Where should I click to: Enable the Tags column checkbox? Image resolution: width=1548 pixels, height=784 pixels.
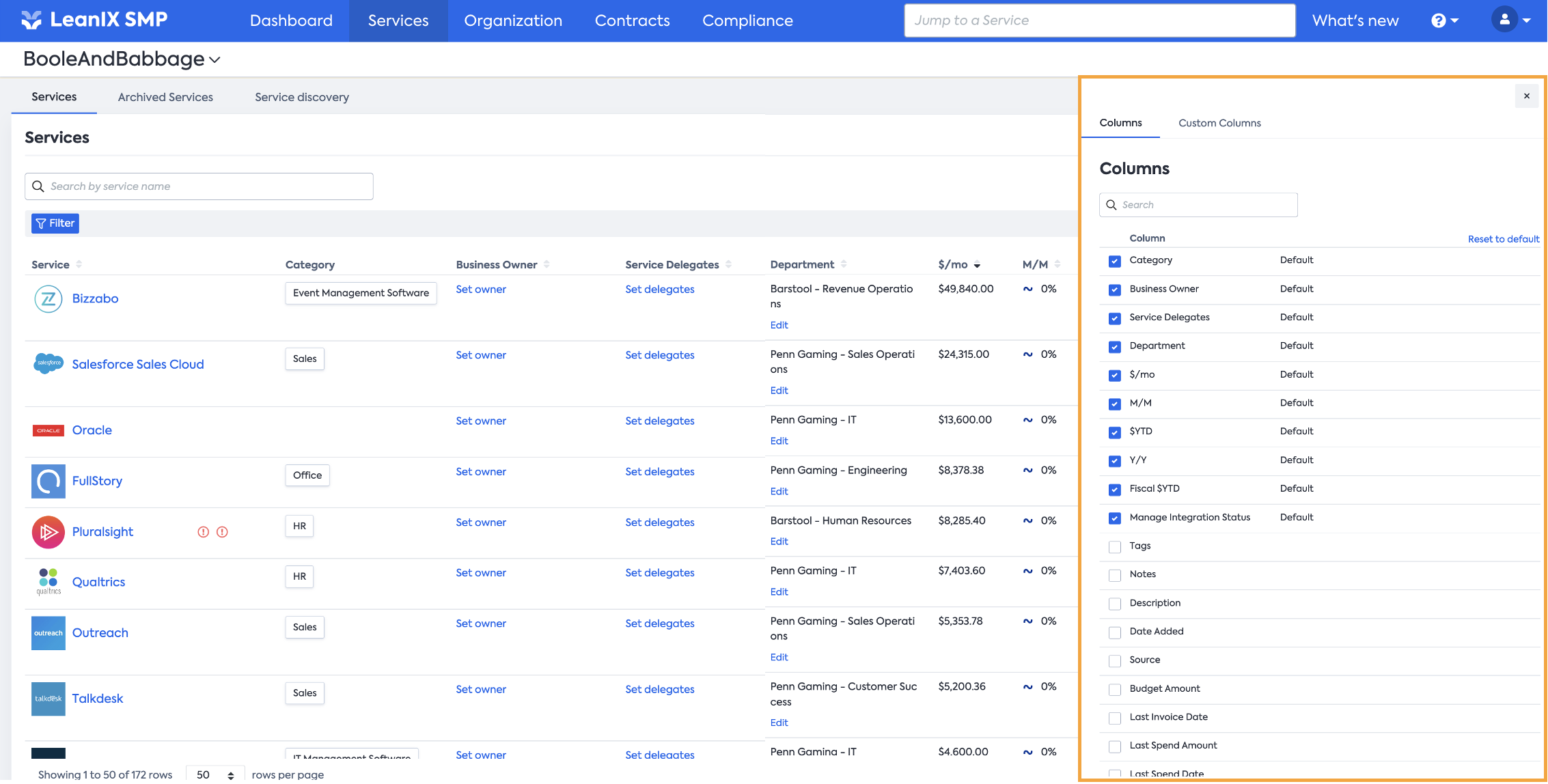[1115, 546]
